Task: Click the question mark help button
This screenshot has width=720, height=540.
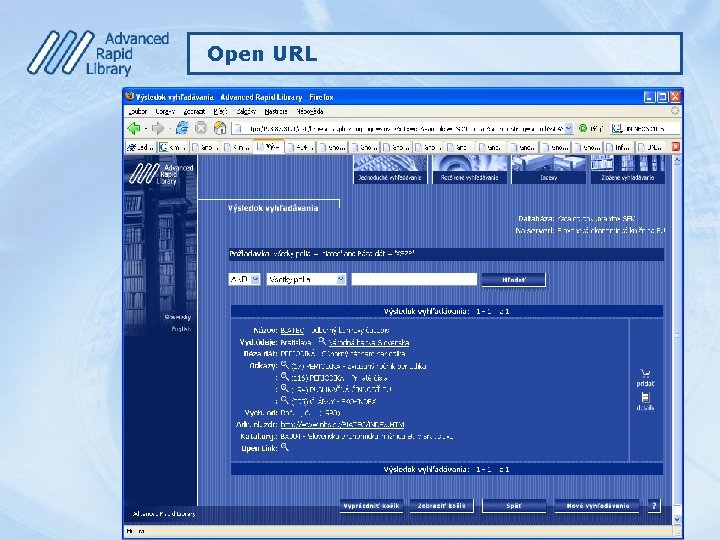Action: (654, 506)
